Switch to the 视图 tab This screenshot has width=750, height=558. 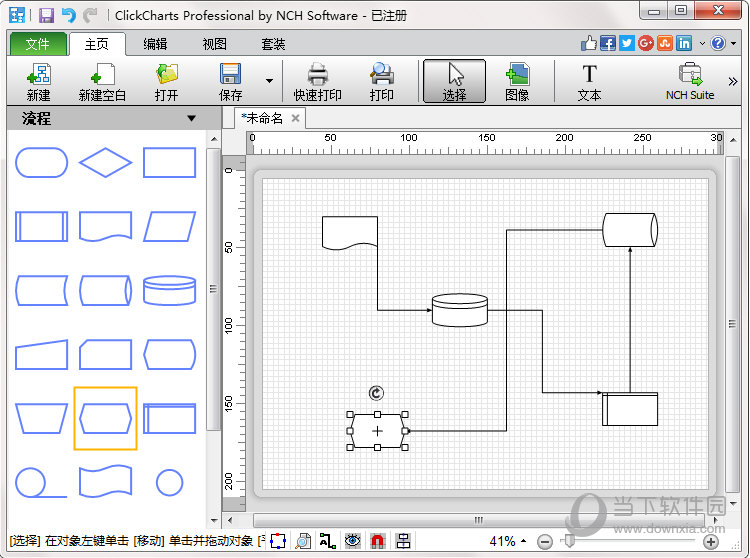coord(214,44)
